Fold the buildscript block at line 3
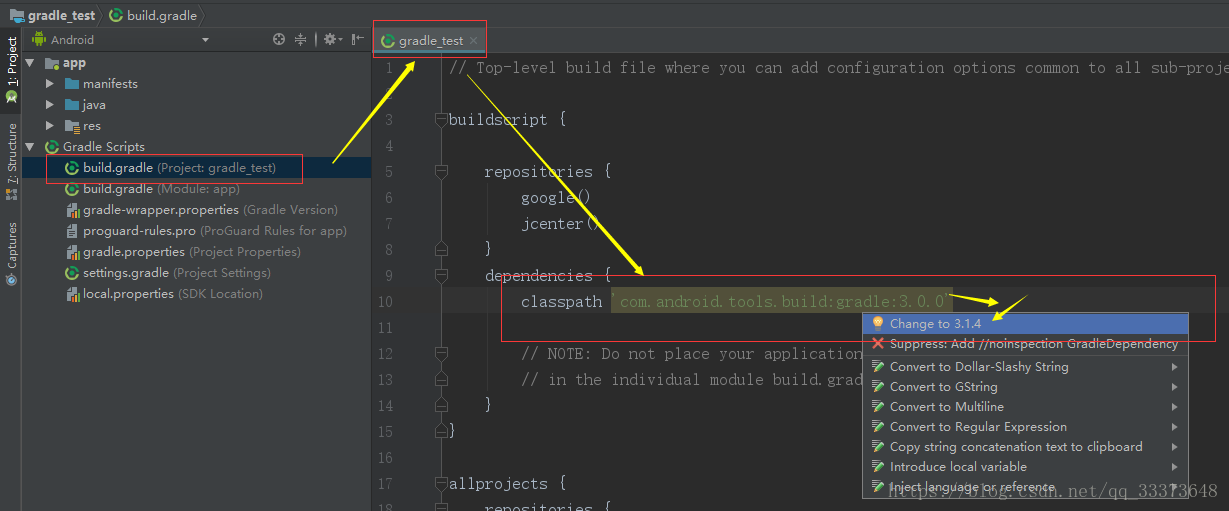Viewport: 1229px width, 511px height. point(440,120)
